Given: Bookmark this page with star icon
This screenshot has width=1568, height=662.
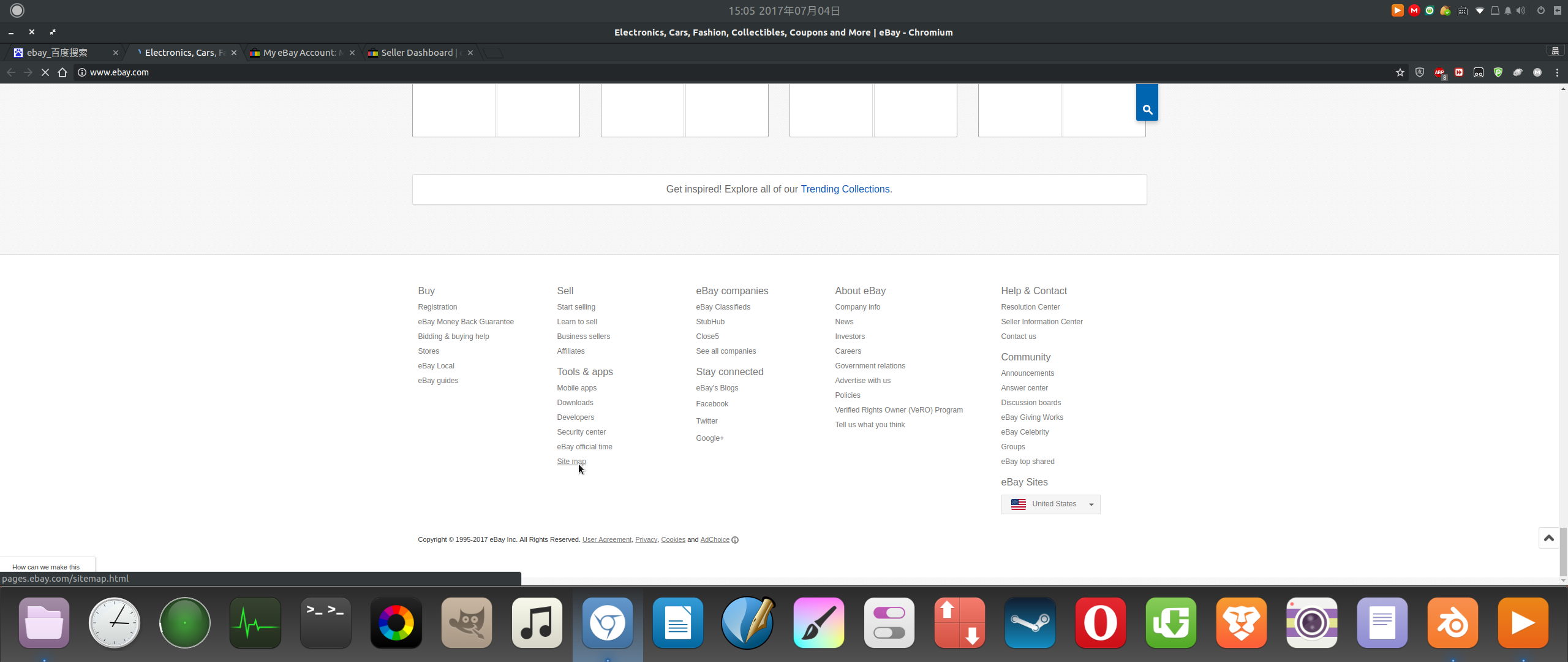Looking at the screenshot, I should click(1400, 72).
